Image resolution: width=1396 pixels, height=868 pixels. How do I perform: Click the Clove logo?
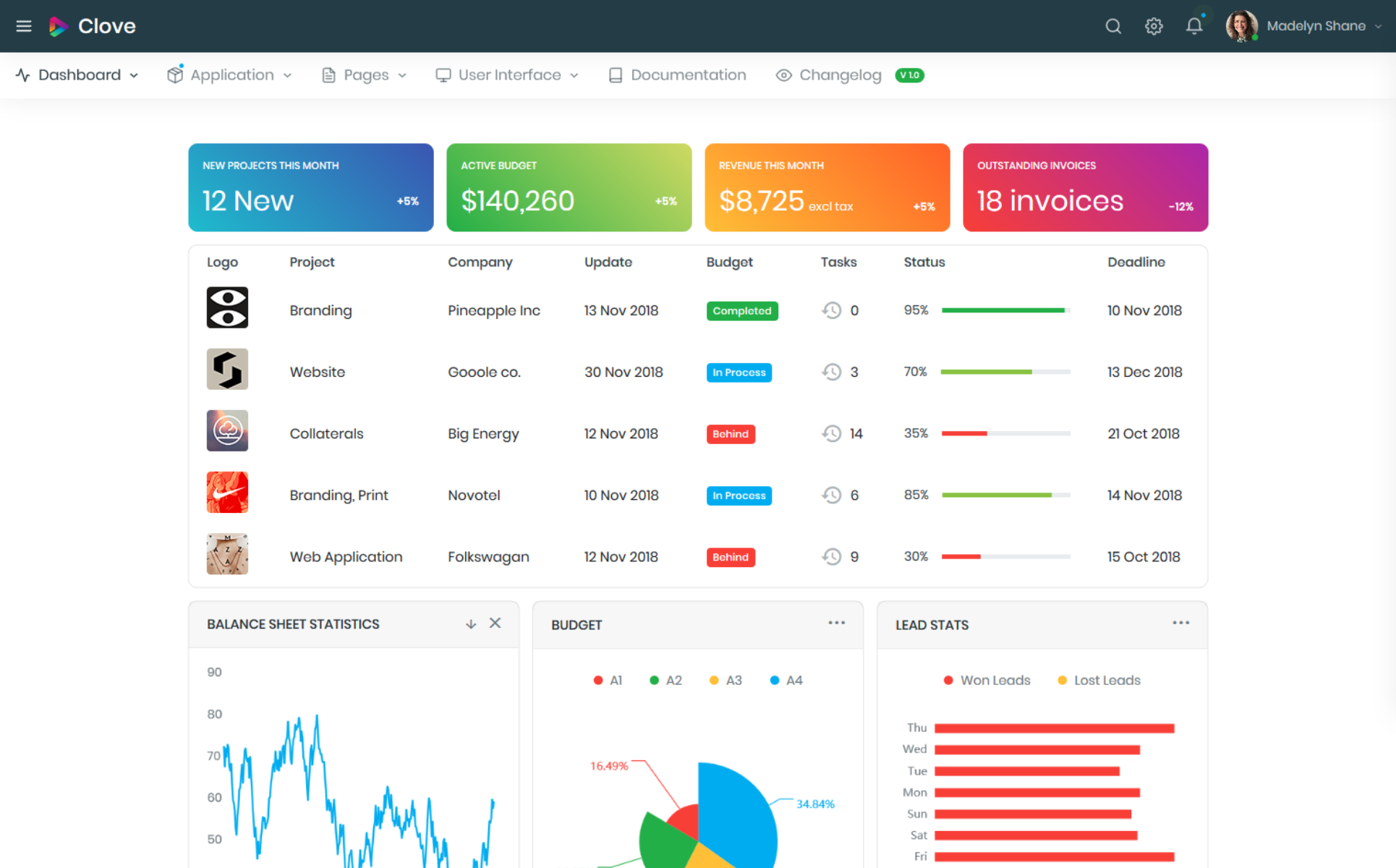click(x=92, y=26)
